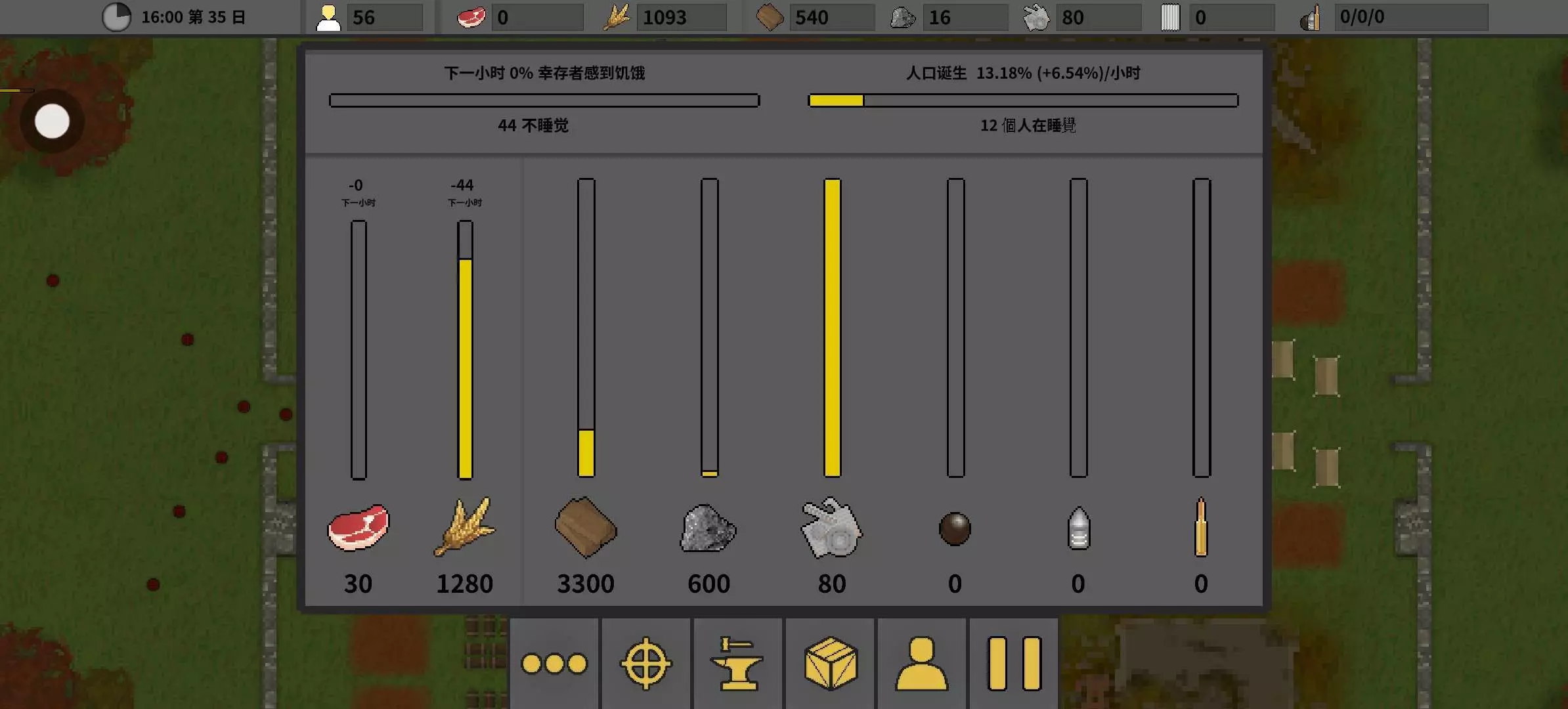The height and width of the screenshot is (709, 1568).
Task: Click the grain storage level bar
Action: 465,350
